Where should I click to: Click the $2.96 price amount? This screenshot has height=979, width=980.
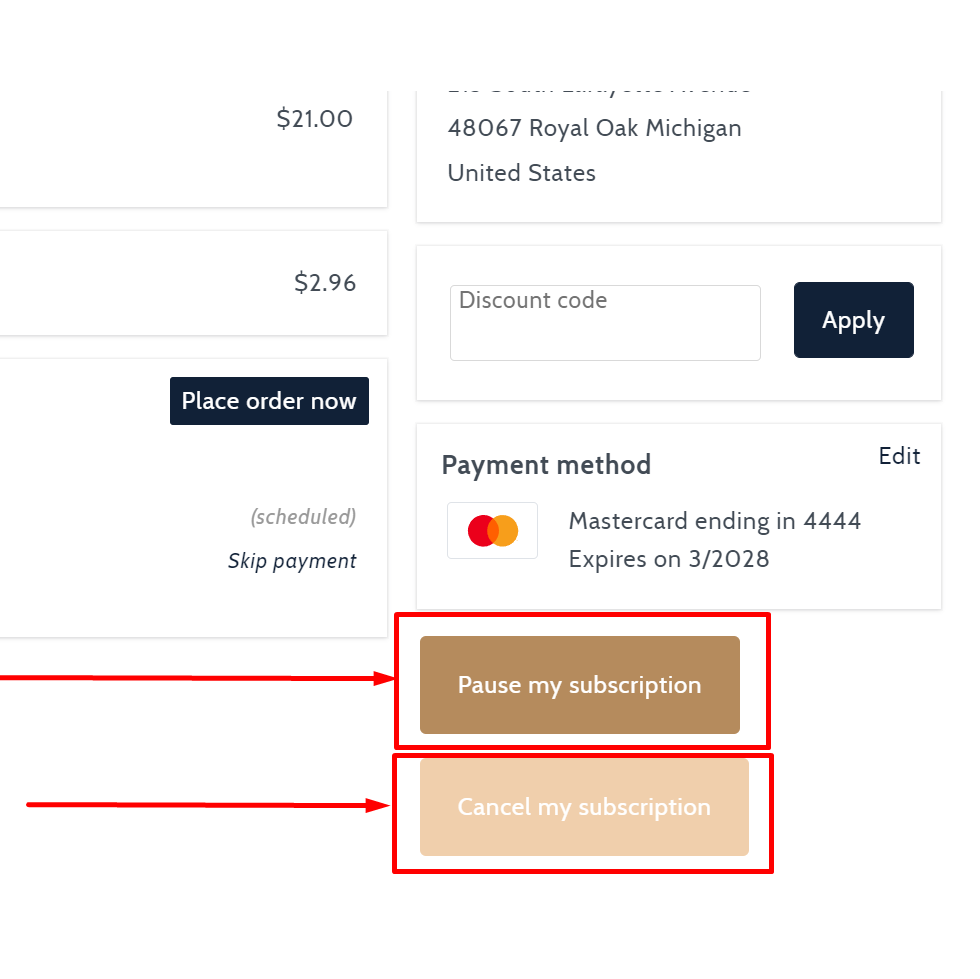point(325,283)
